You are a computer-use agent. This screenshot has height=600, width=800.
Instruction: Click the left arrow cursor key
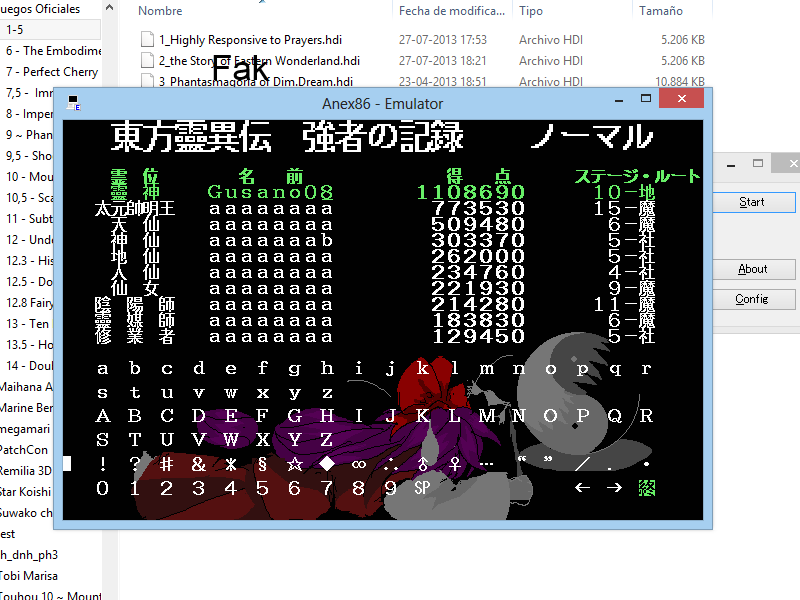tap(582, 488)
